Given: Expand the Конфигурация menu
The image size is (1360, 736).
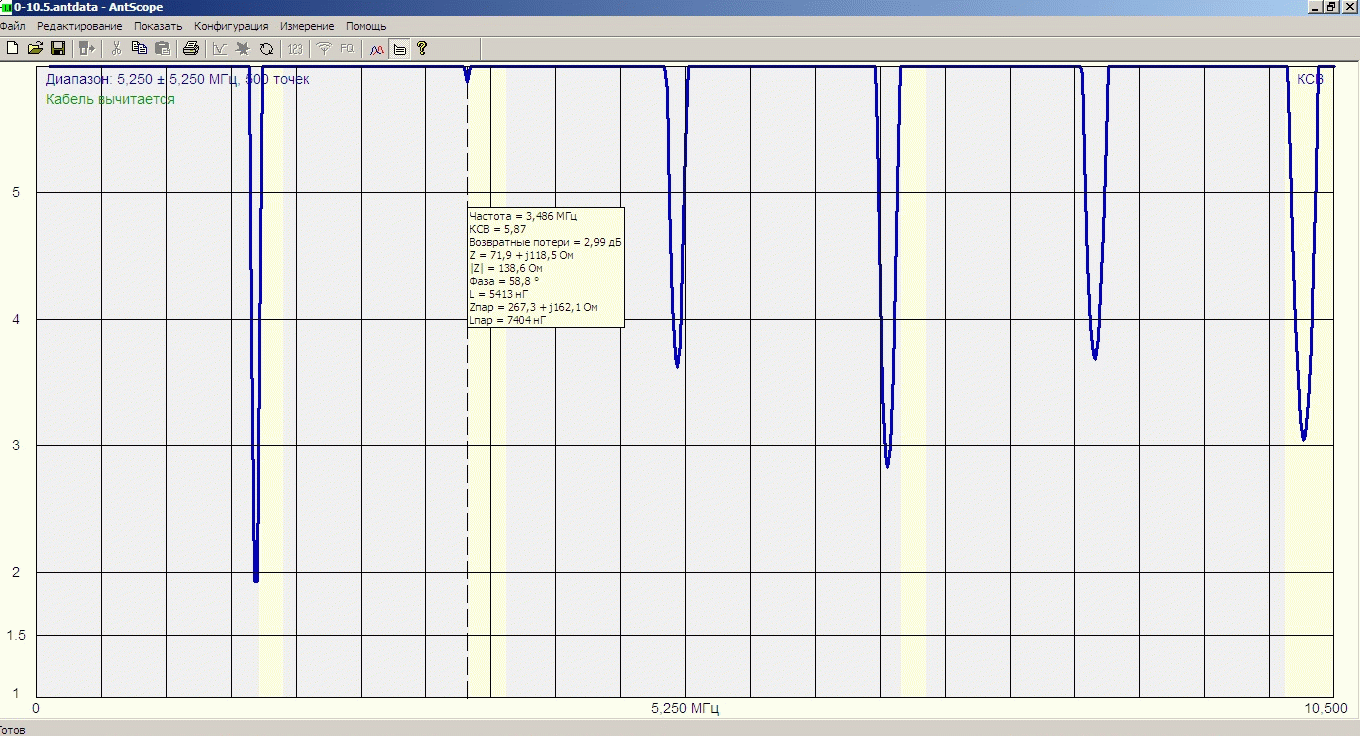Looking at the screenshot, I should pos(231,26).
